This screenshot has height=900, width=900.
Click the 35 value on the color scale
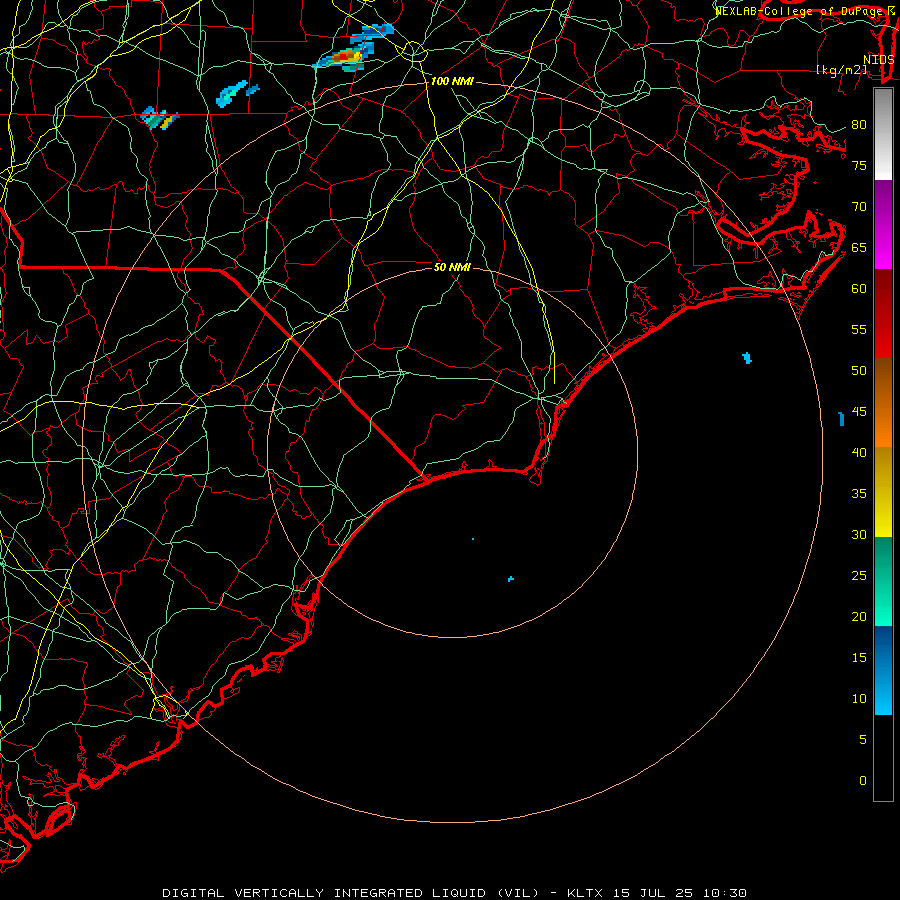coord(859,494)
